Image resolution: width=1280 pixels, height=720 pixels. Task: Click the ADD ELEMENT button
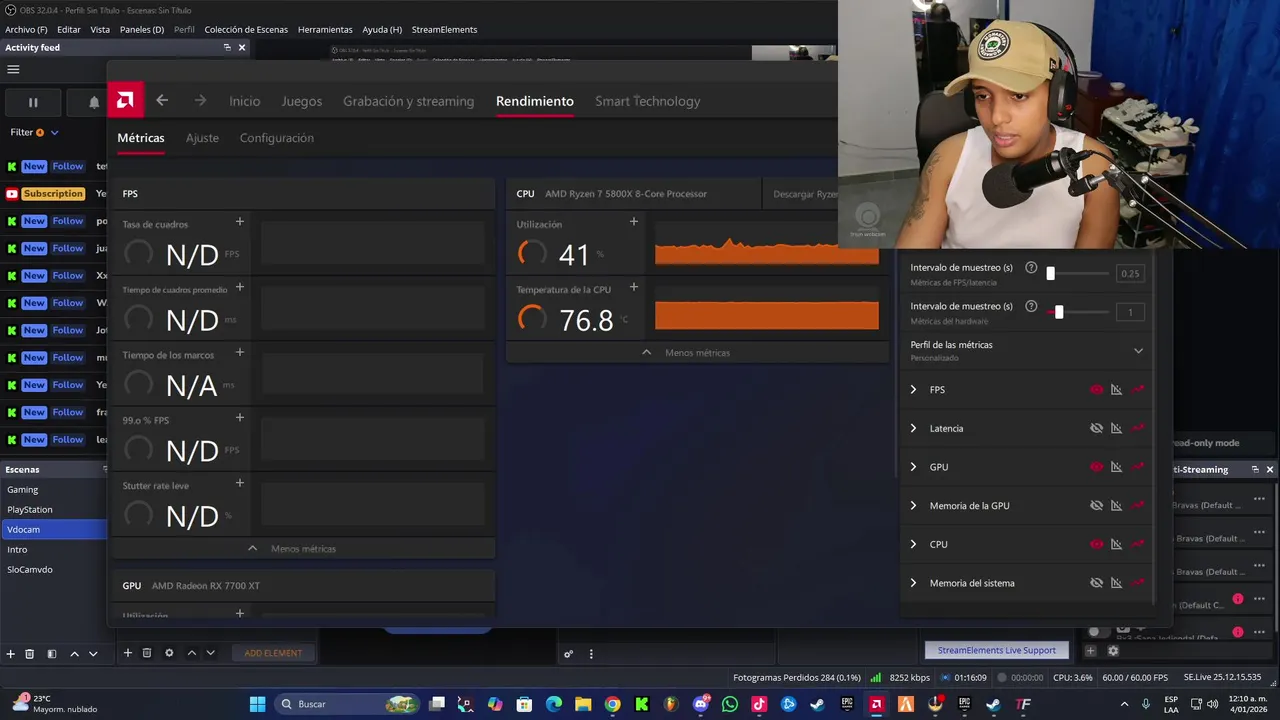tap(273, 653)
